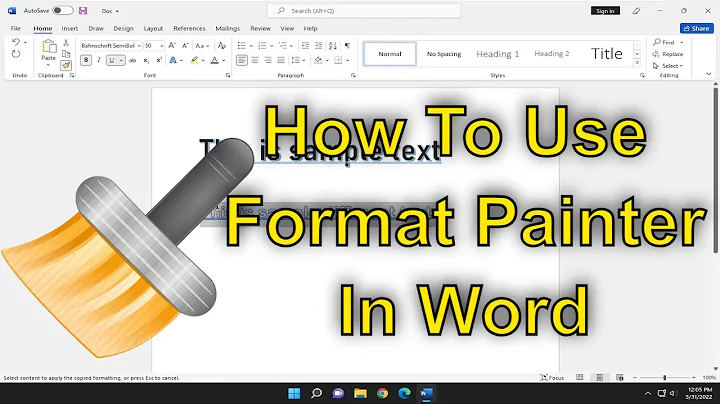Viewport: 720px width, 404px height.
Task: Open the Select dropdown in Editing
Action: coord(669,66)
